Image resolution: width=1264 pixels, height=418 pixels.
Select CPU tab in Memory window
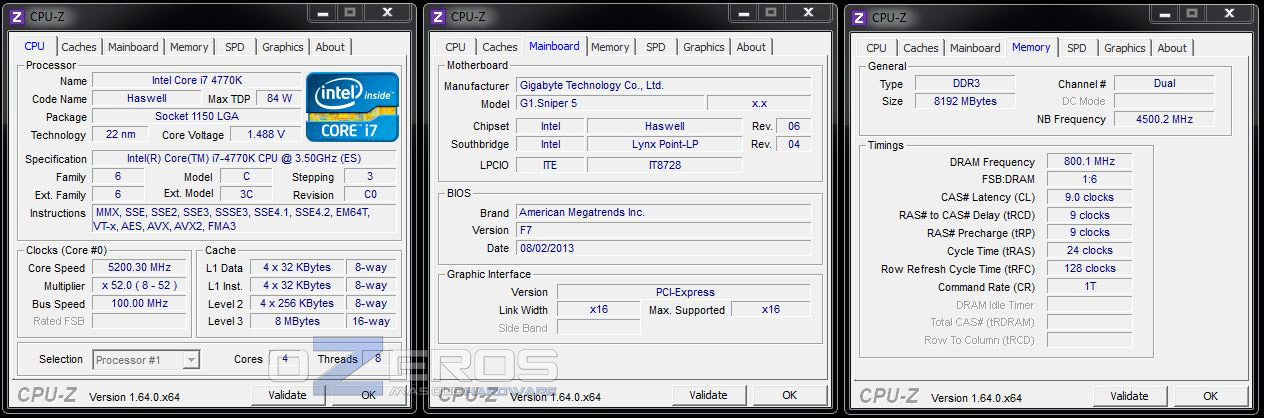(876, 48)
